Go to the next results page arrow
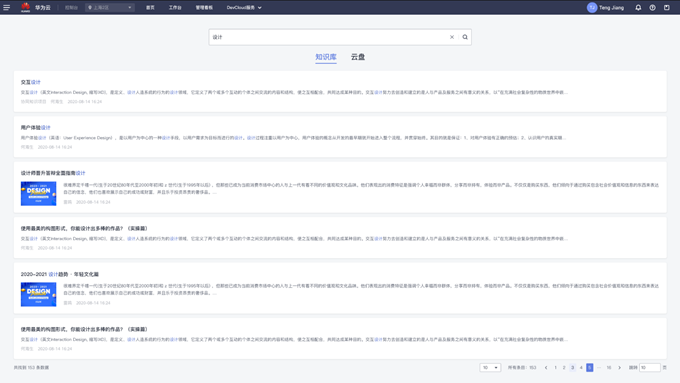 (x=619, y=367)
